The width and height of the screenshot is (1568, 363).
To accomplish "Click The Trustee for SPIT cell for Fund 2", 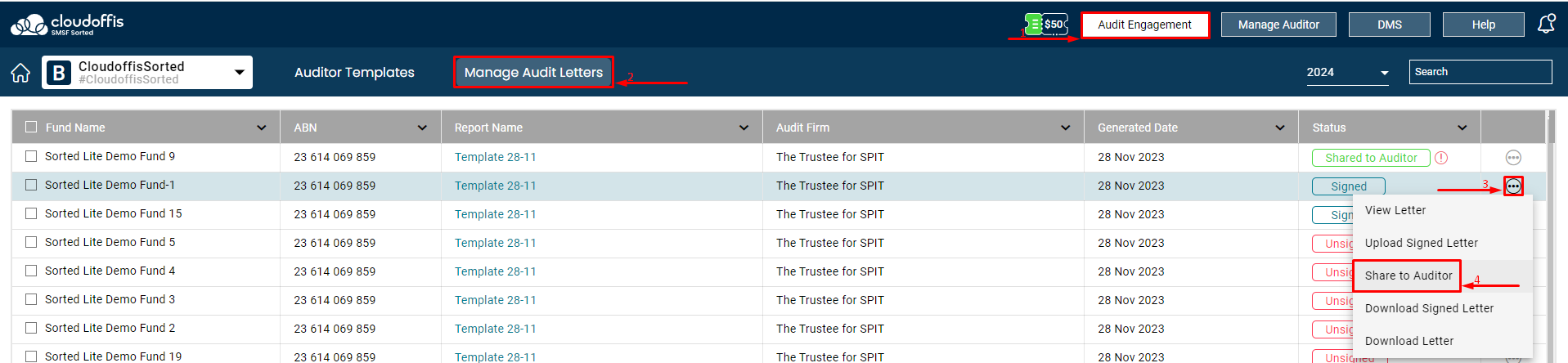I will tap(830, 329).
